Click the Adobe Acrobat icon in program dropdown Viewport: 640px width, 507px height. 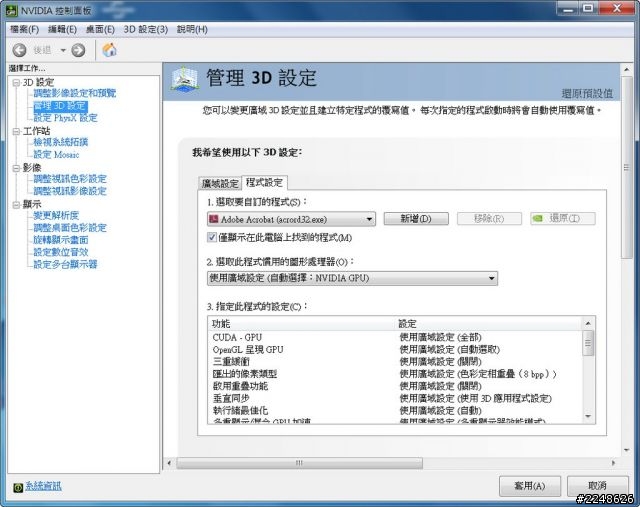(213, 219)
